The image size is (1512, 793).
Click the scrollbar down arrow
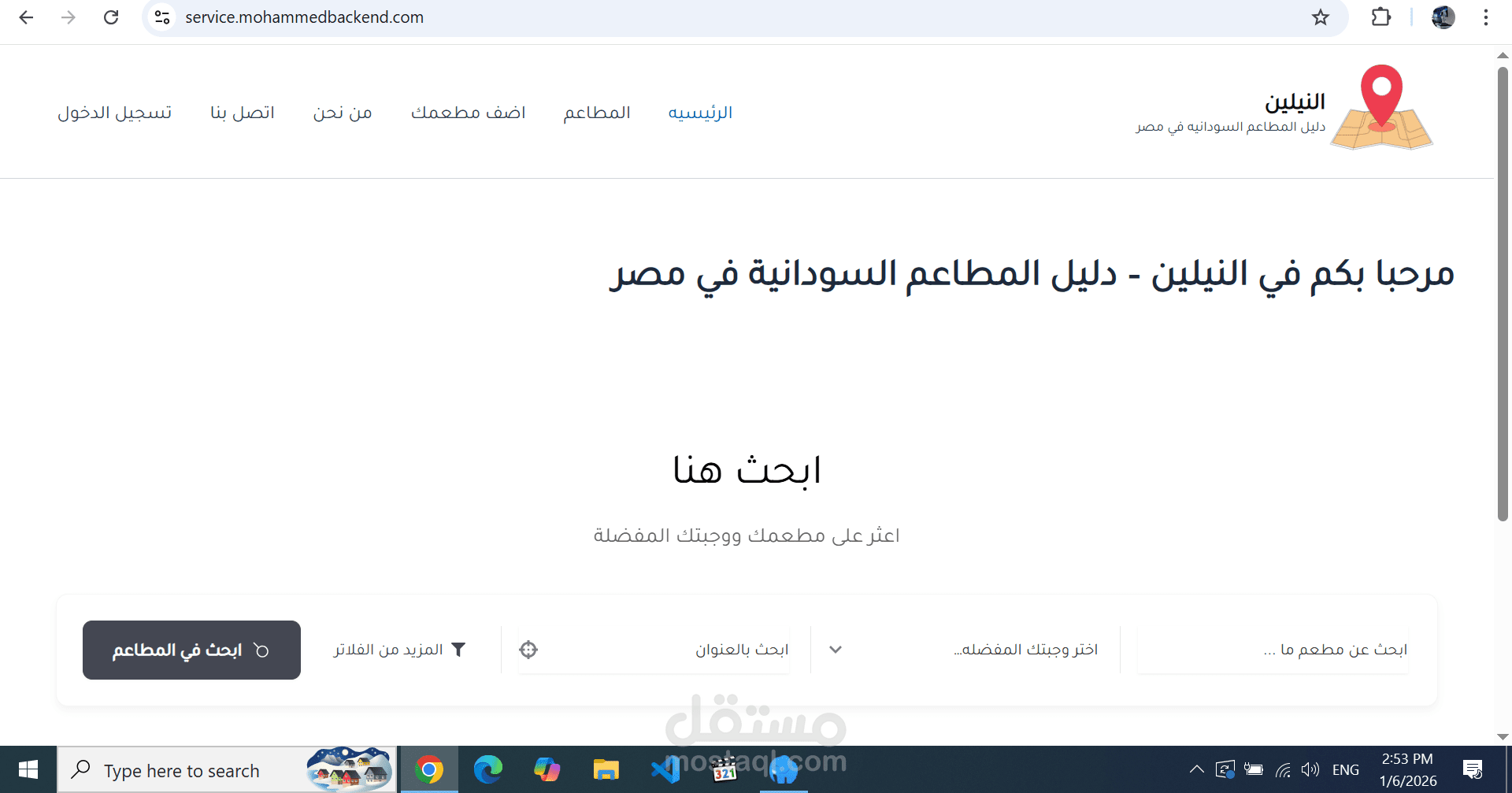click(x=1503, y=737)
